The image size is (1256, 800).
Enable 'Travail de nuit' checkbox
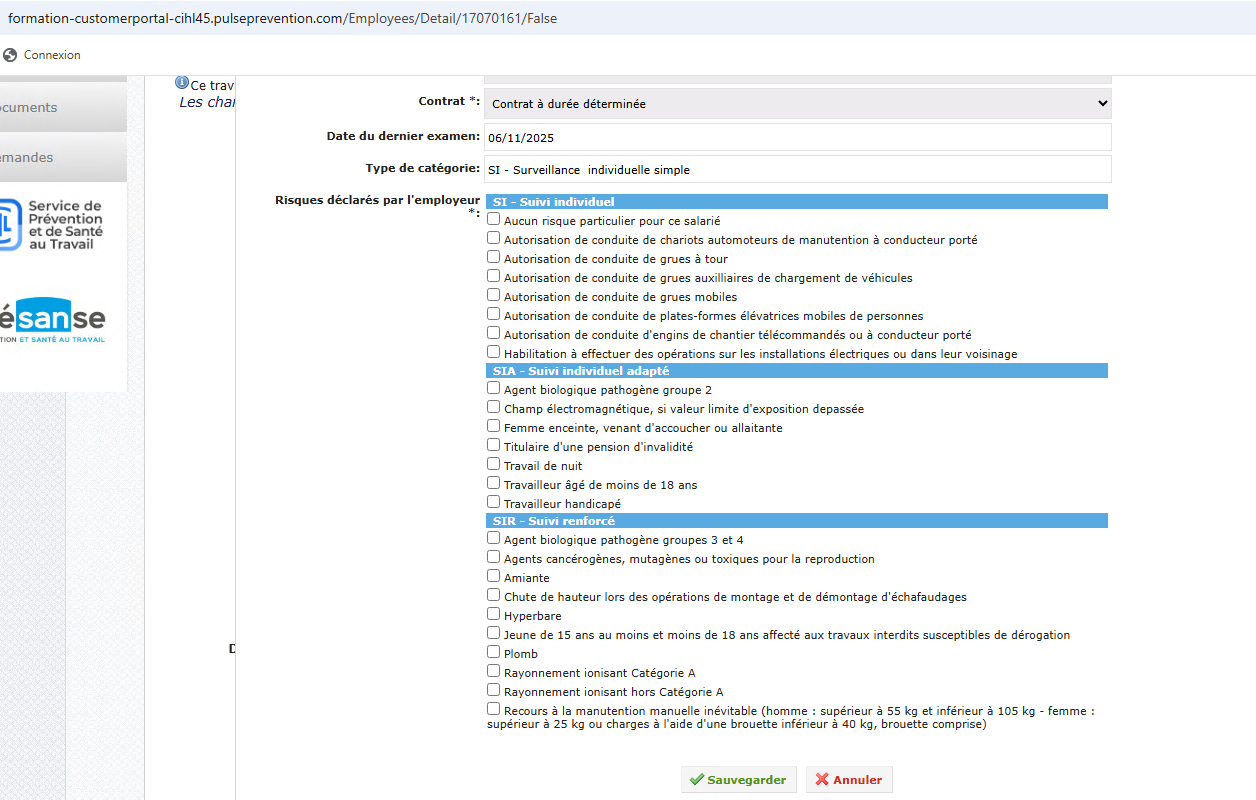(x=494, y=464)
